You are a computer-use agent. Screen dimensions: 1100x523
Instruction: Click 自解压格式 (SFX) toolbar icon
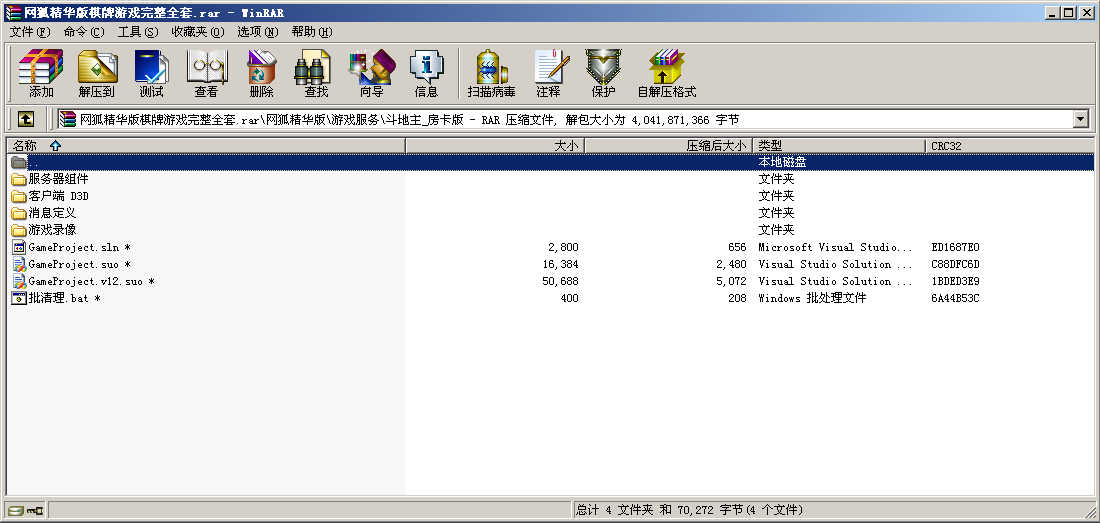pyautogui.click(x=666, y=74)
